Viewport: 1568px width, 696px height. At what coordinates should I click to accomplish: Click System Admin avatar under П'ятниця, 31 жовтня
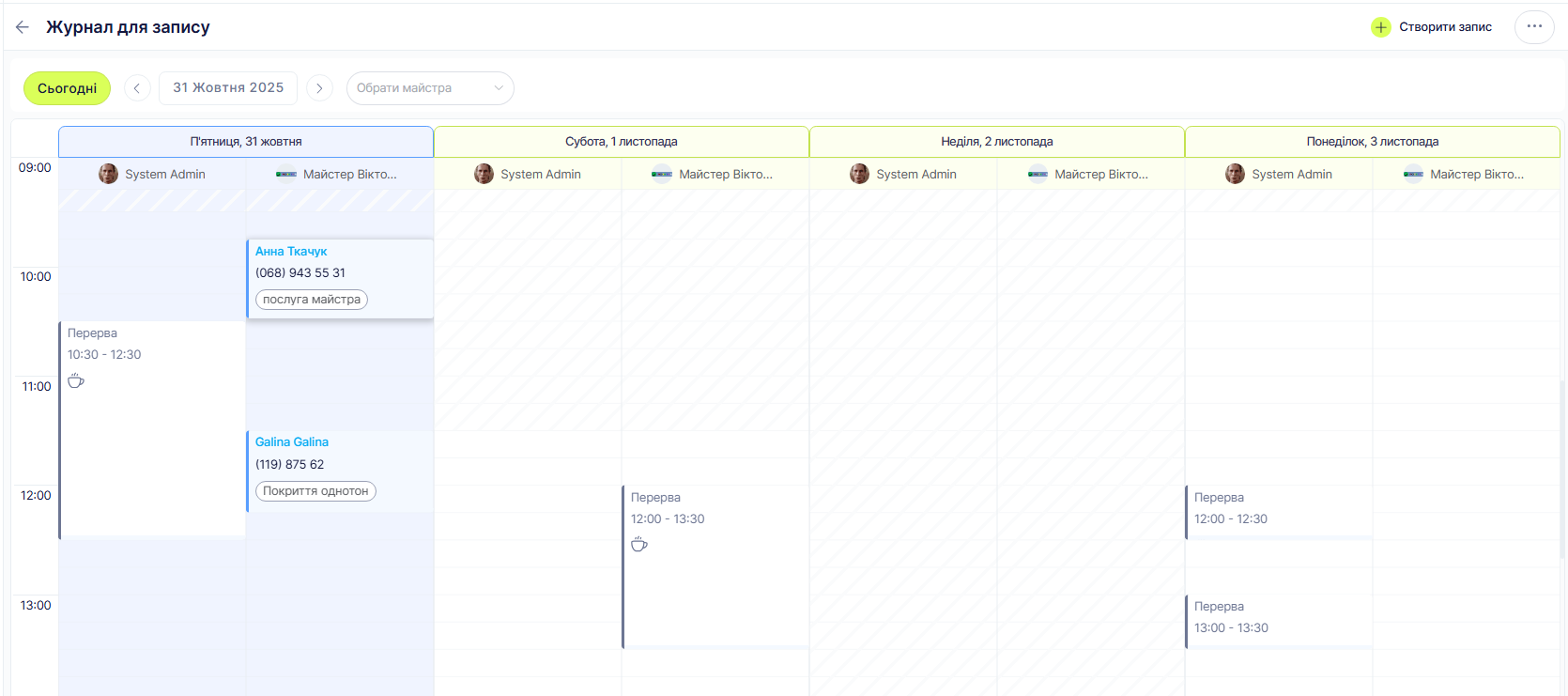coord(109,174)
